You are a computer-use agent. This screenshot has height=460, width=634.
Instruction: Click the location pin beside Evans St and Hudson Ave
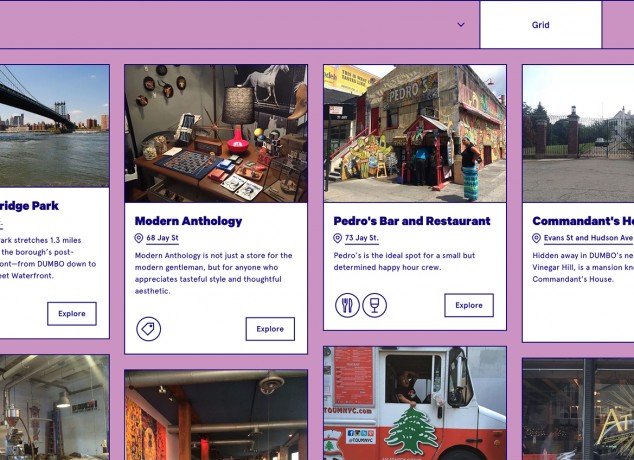point(537,238)
